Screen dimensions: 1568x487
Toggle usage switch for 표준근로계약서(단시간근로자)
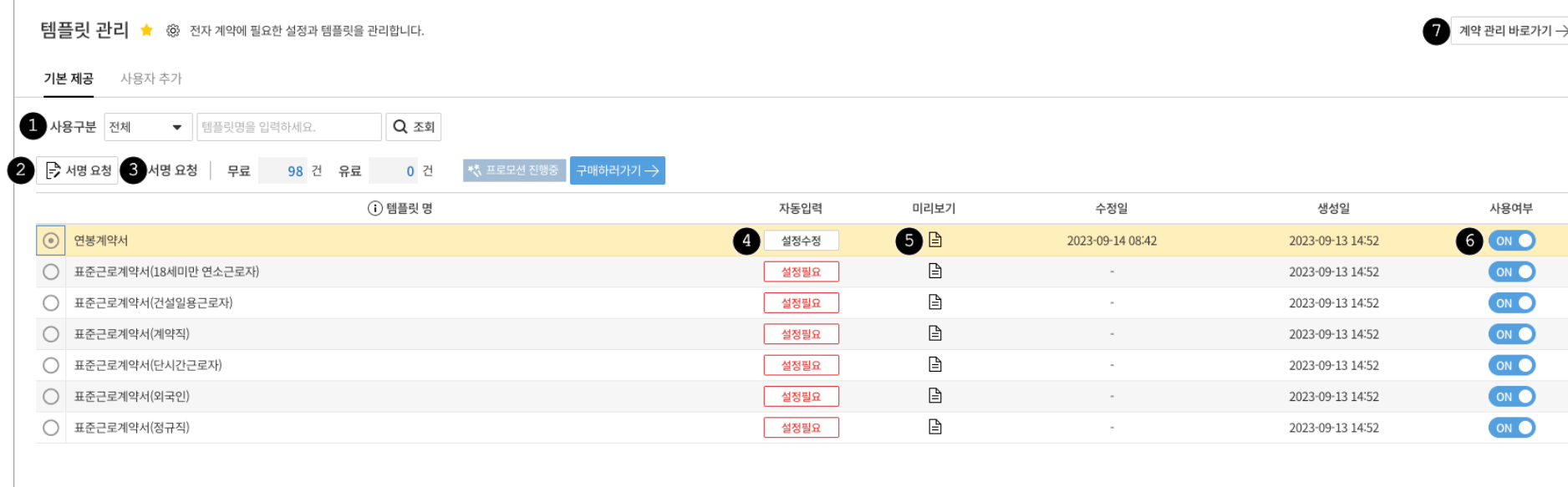pyautogui.click(x=1511, y=365)
